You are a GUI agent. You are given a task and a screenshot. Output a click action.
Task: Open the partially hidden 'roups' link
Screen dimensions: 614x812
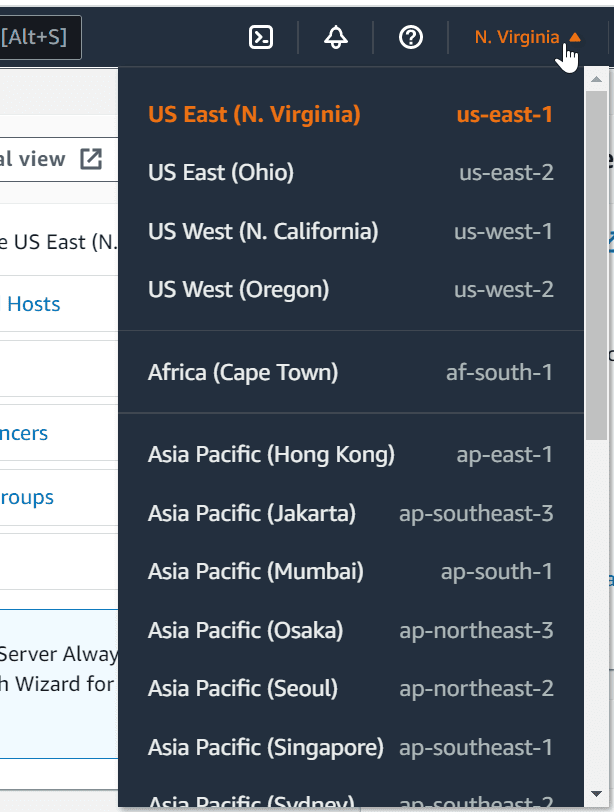(27, 497)
